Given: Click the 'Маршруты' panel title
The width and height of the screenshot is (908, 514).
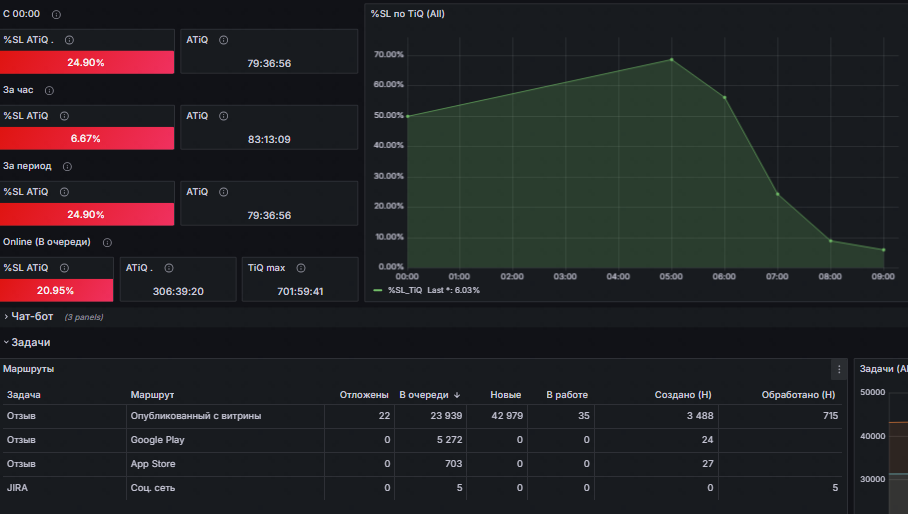Looking at the screenshot, I should 28,369.
